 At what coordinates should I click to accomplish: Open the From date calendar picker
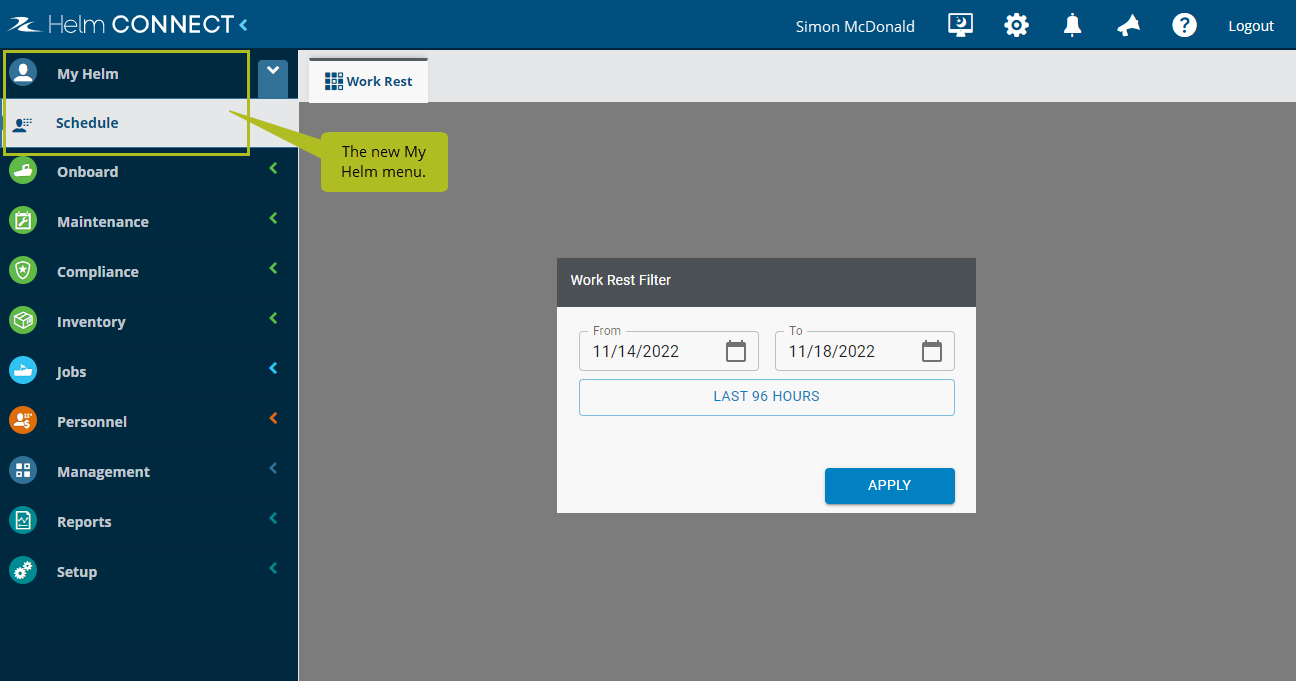(736, 351)
